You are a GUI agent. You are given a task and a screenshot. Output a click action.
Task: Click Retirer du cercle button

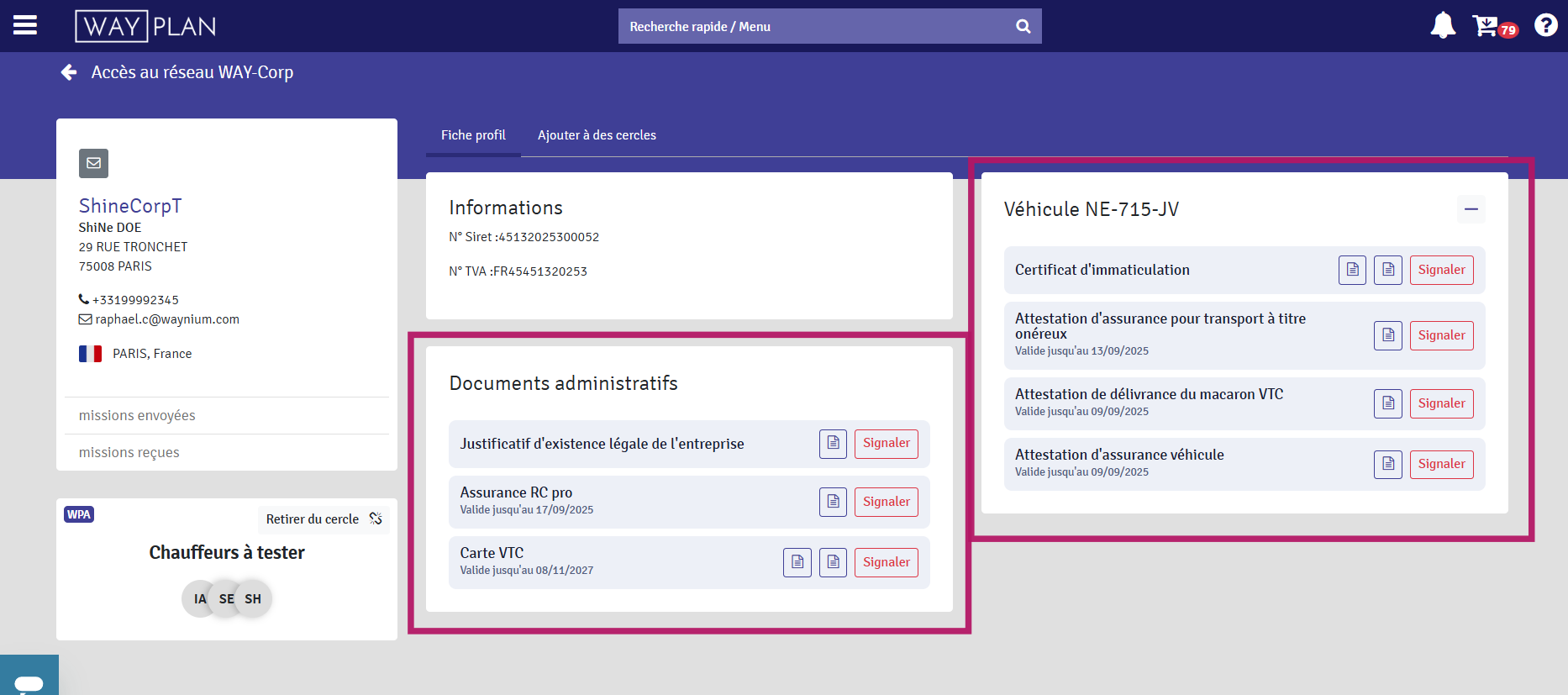(323, 519)
